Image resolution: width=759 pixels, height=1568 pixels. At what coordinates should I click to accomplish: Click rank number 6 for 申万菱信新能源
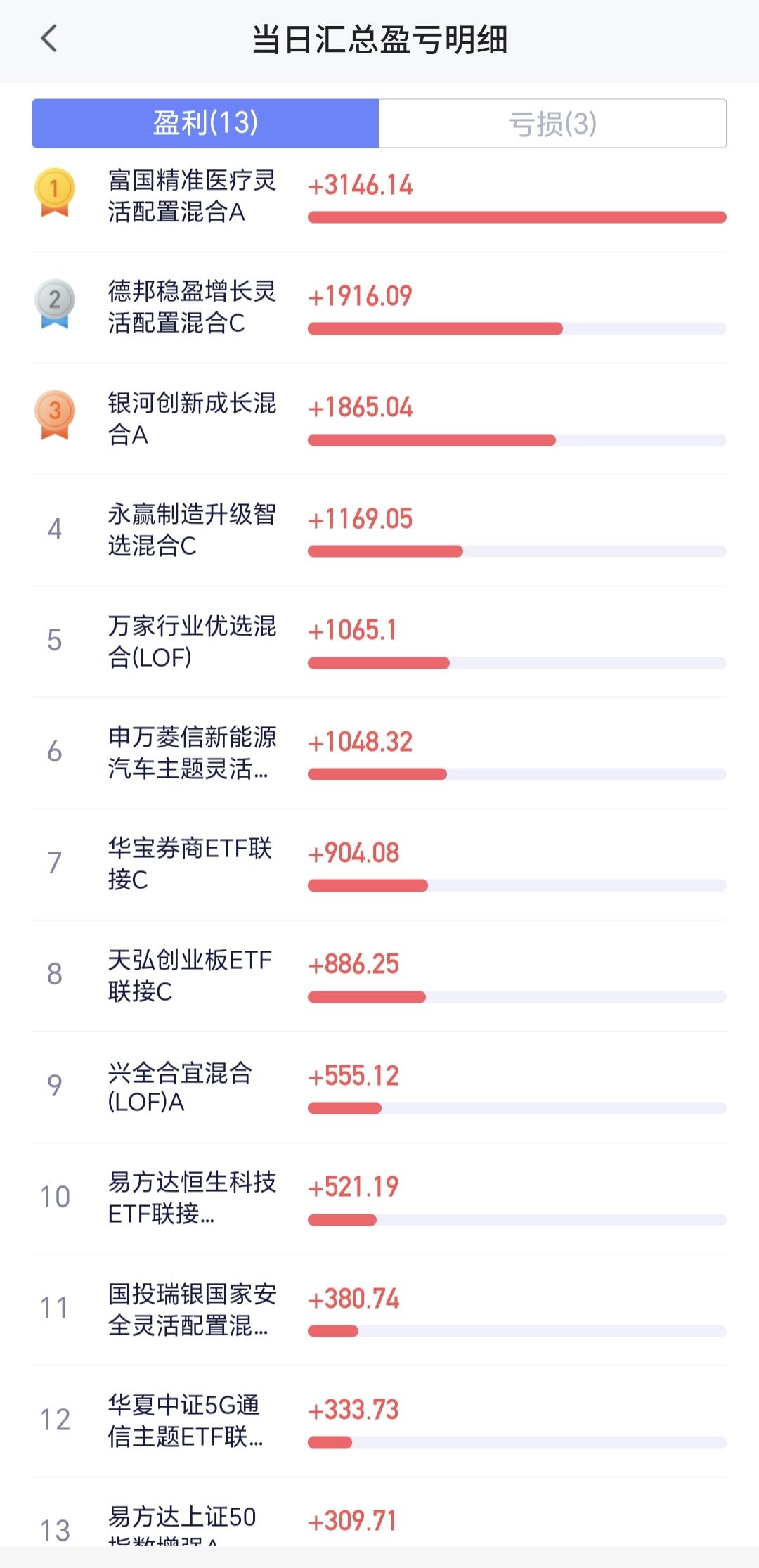(55, 752)
